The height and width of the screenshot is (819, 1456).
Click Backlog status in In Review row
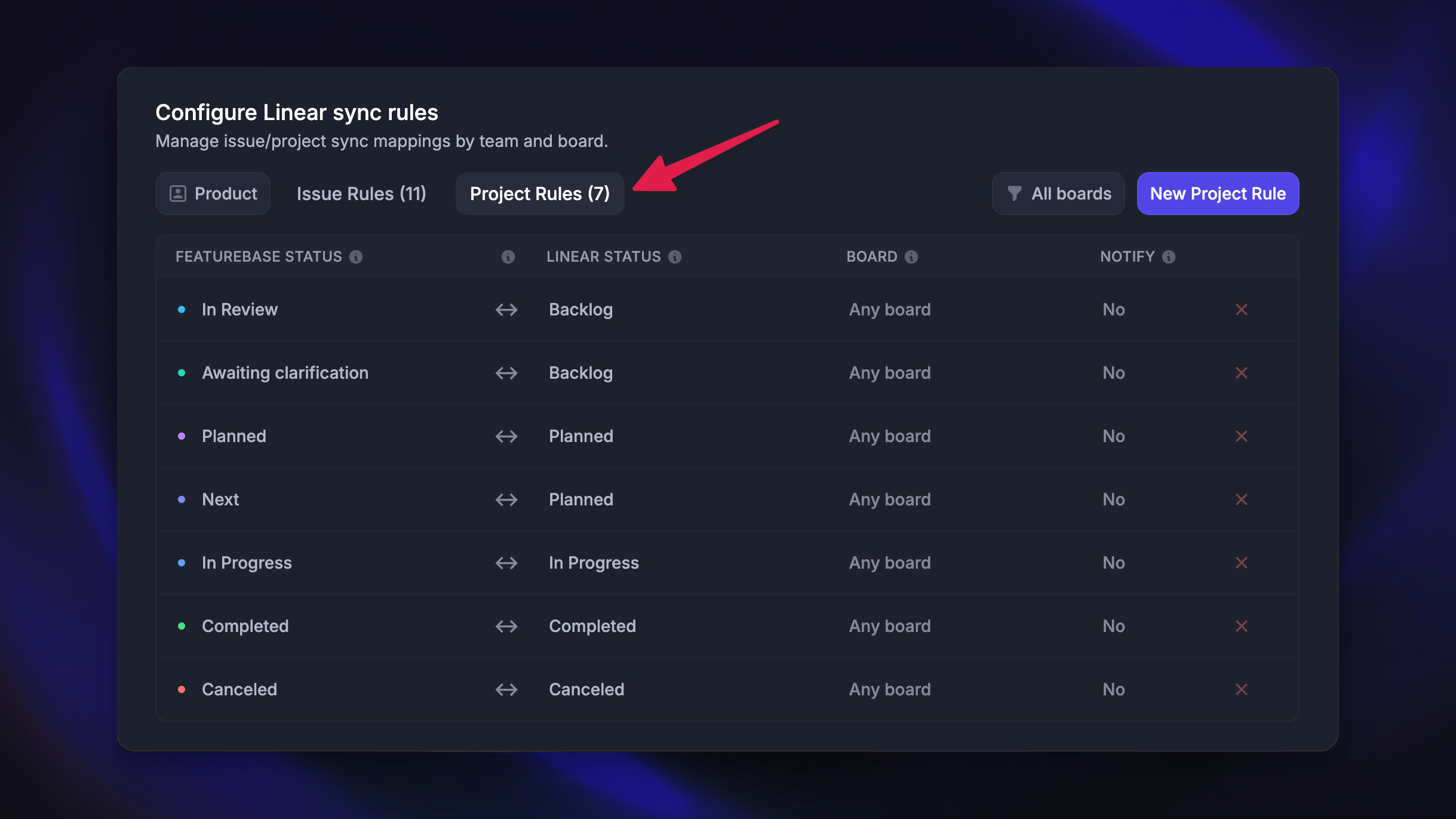580,309
